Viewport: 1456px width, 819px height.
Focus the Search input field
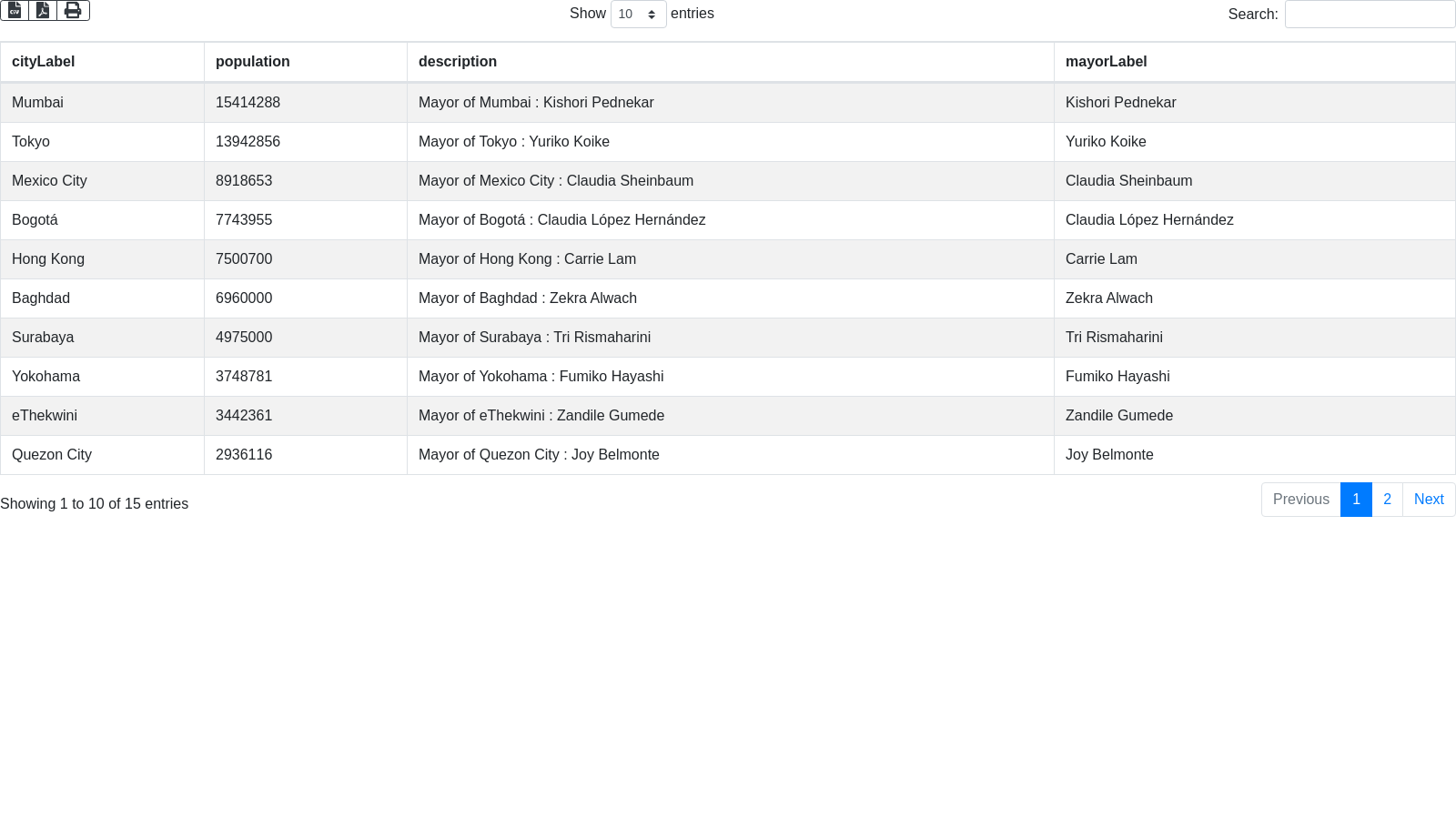coord(1369,15)
